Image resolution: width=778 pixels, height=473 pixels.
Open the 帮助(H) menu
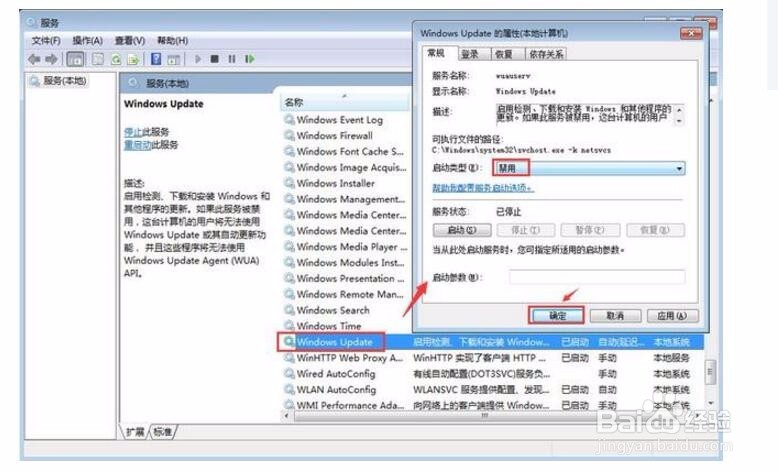point(173,41)
